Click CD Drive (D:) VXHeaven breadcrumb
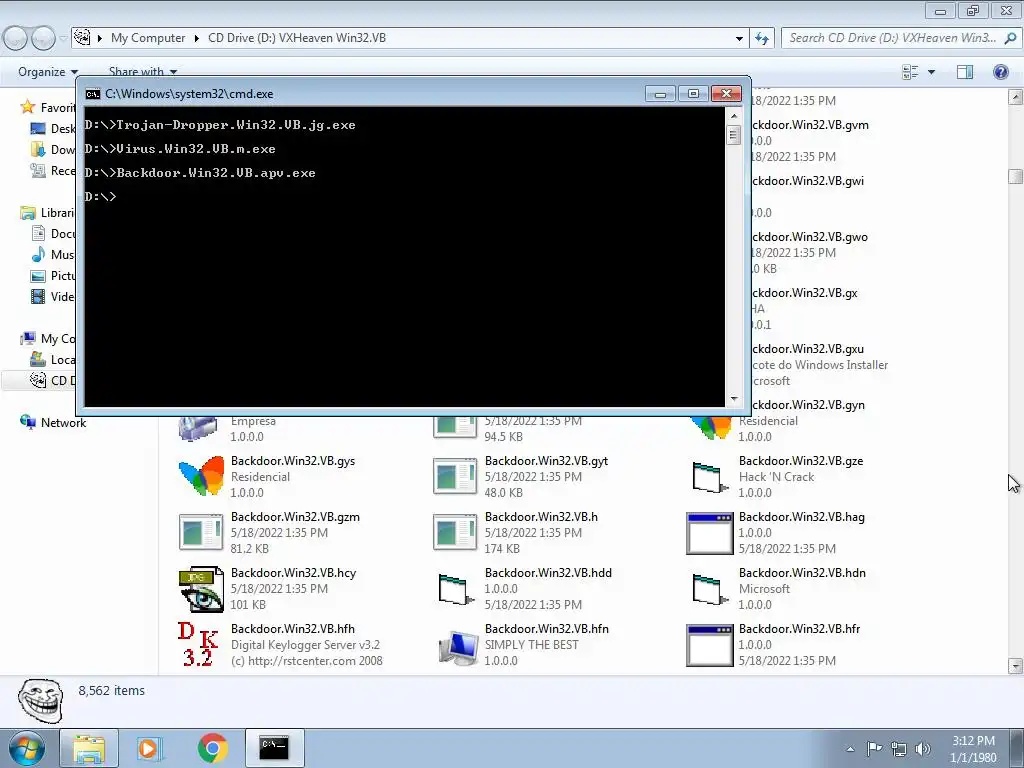The image size is (1024, 768). [x=297, y=38]
